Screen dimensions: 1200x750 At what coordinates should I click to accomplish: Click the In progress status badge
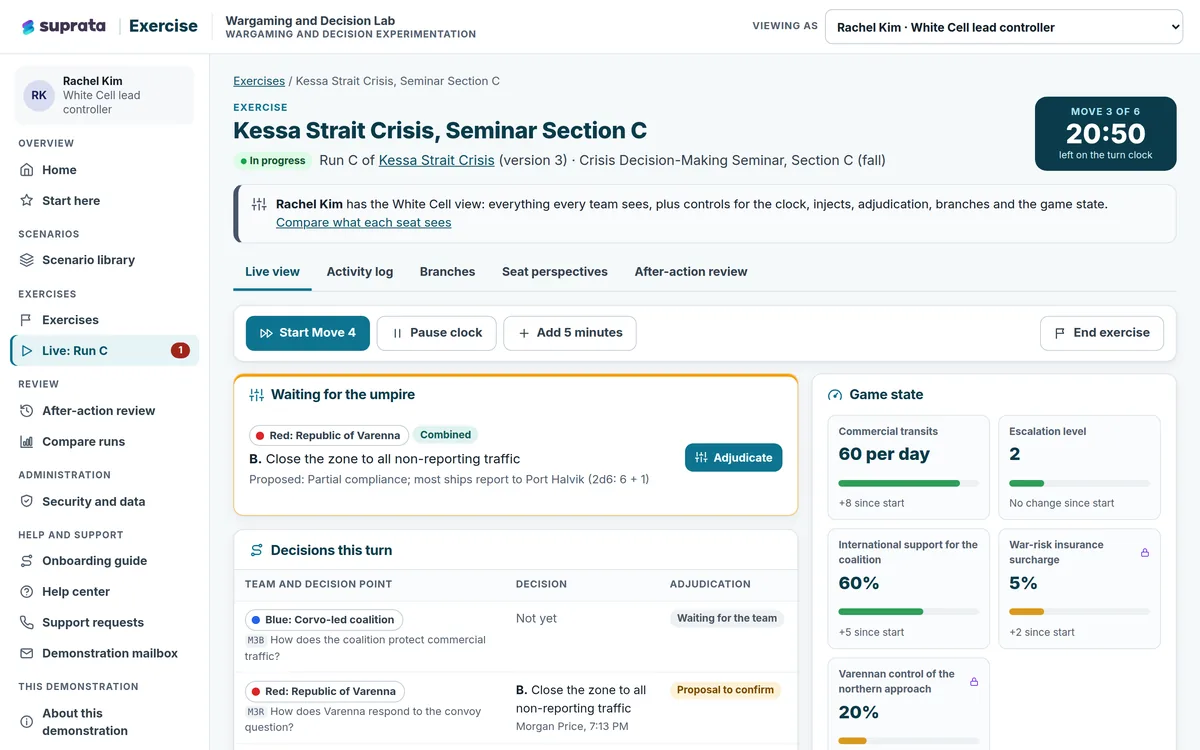[x=273, y=160]
